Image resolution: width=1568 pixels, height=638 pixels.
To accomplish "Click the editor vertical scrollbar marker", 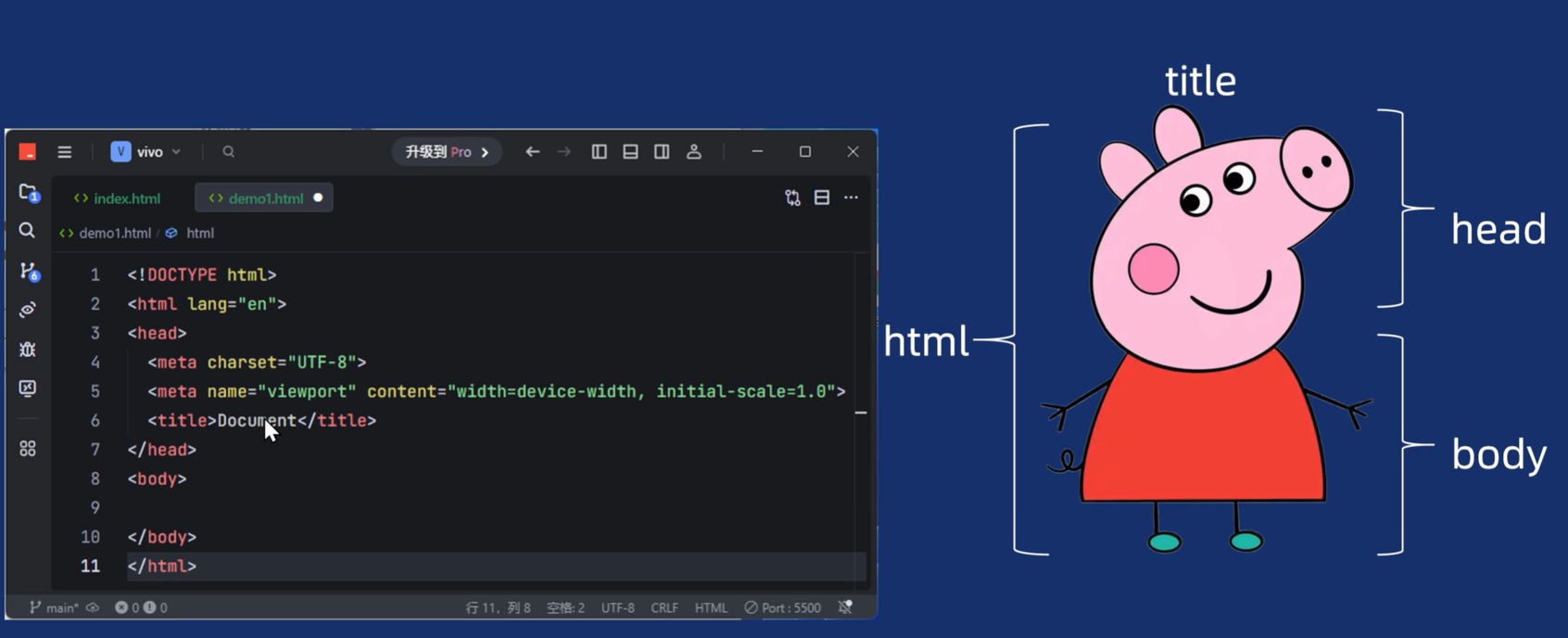I will click(861, 413).
